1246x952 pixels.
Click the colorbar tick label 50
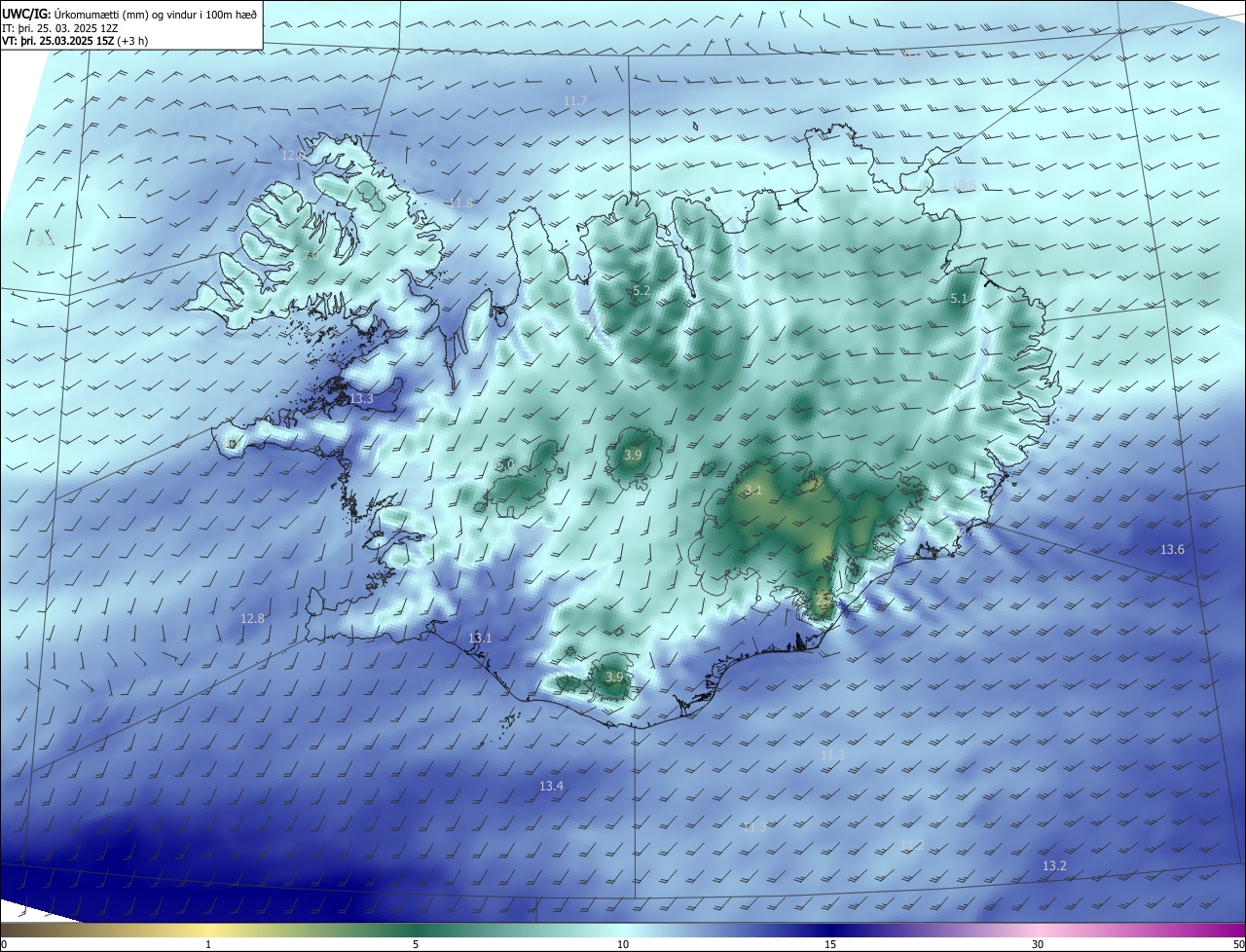(x=1238, y=944)
